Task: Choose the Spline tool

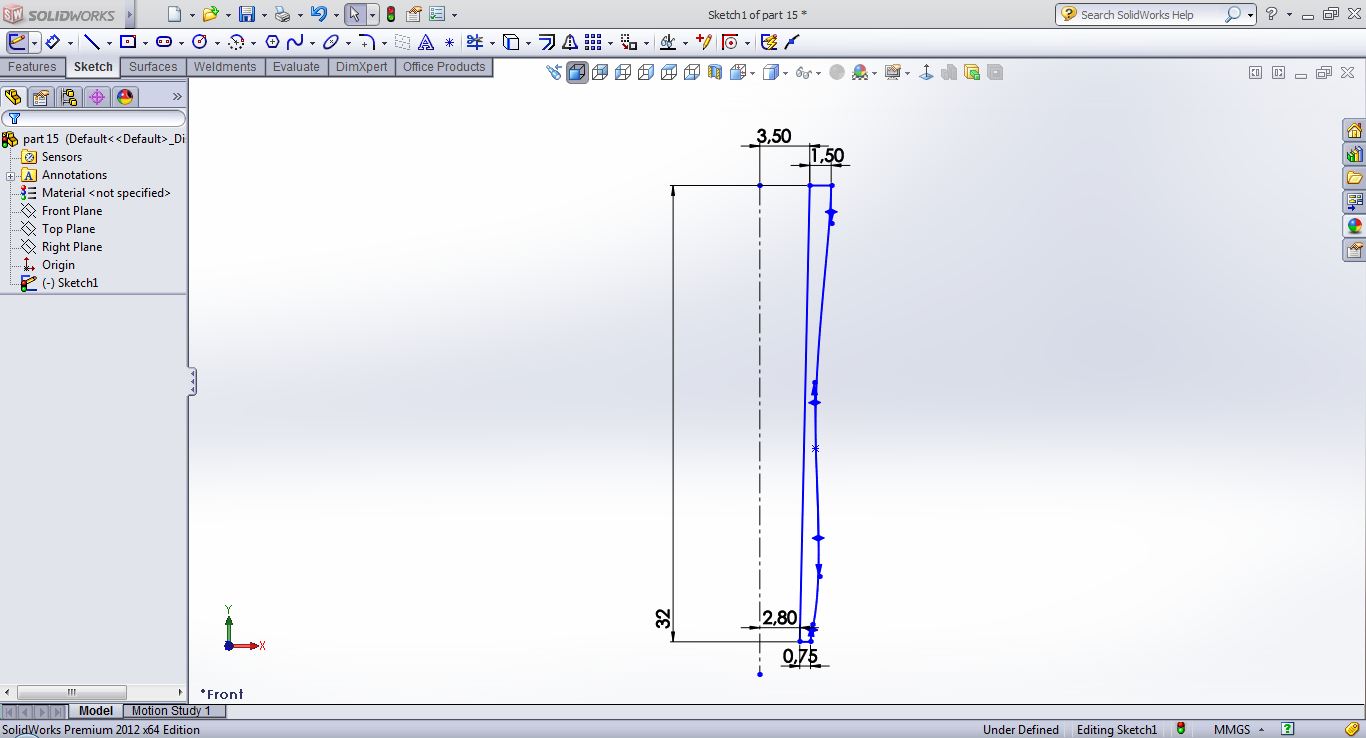Action: (295, 42)
